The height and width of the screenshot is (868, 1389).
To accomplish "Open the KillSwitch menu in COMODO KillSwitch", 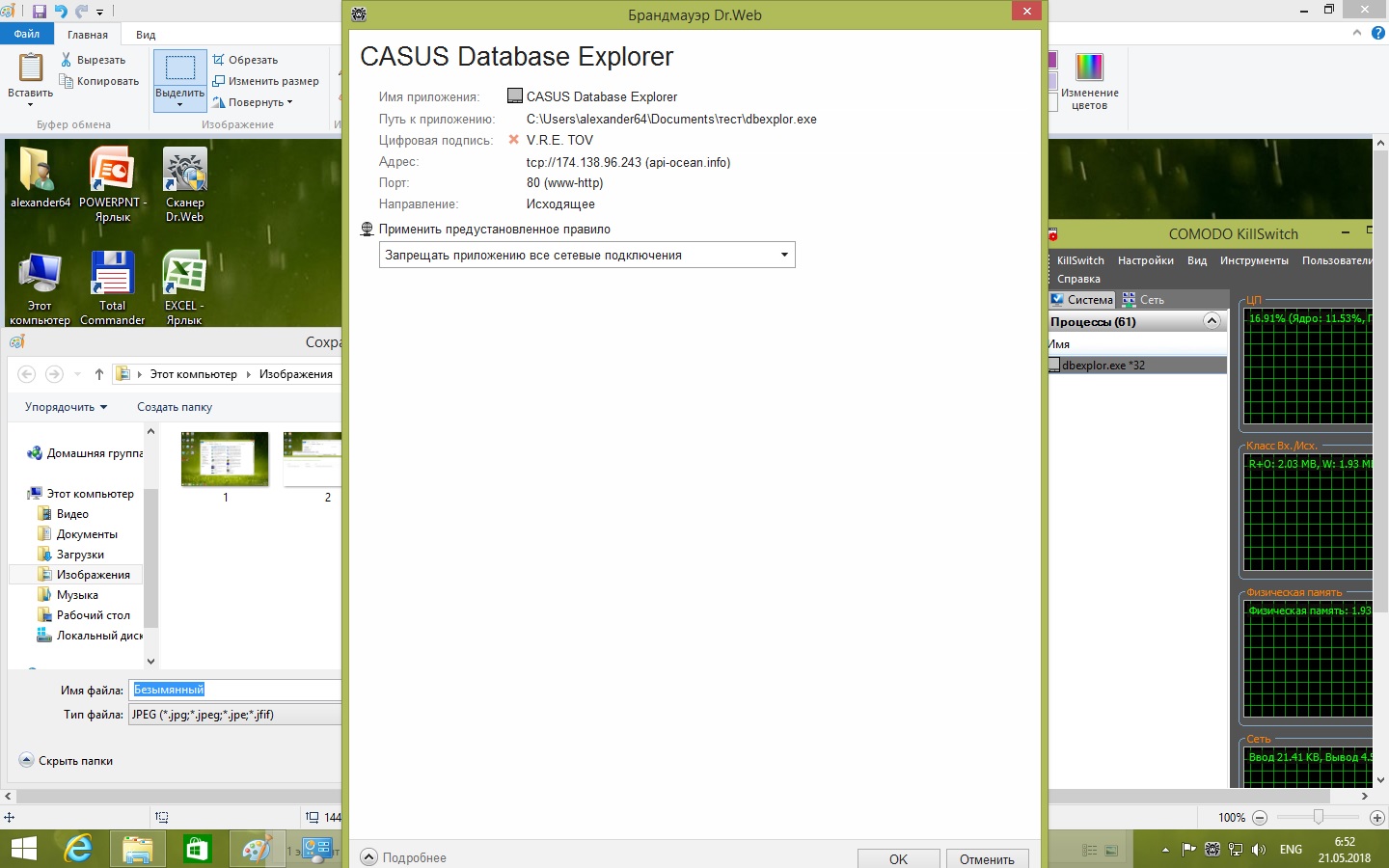I will [x=1080, y=260].
